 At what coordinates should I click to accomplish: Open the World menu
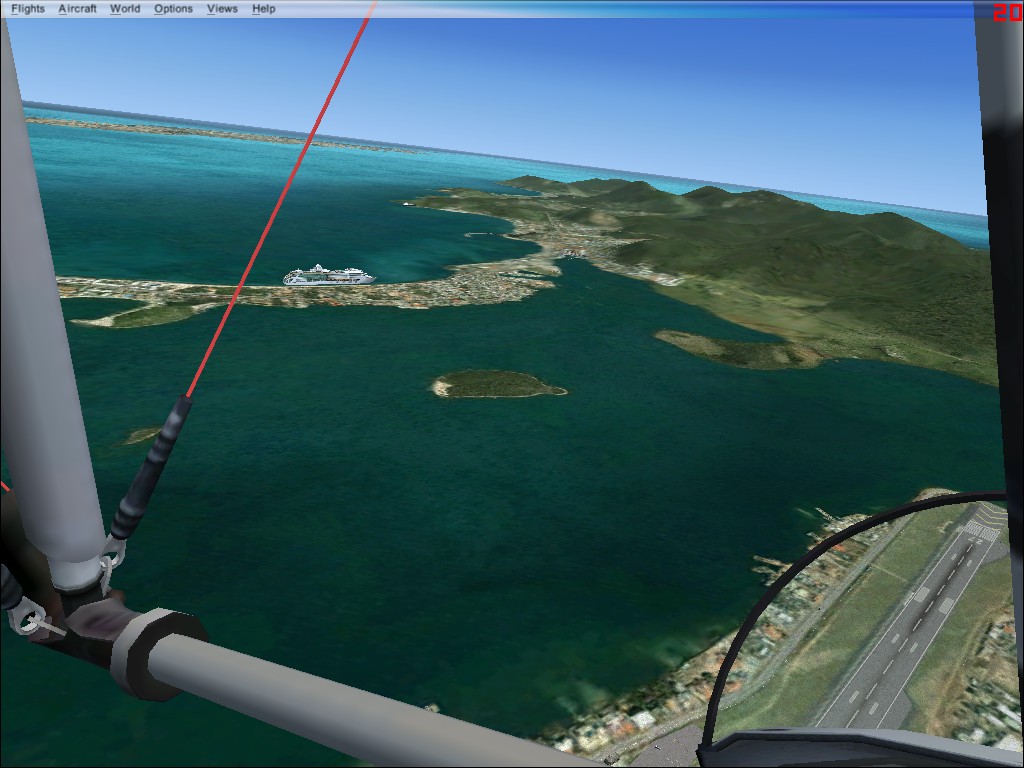[x=125, y=9]
